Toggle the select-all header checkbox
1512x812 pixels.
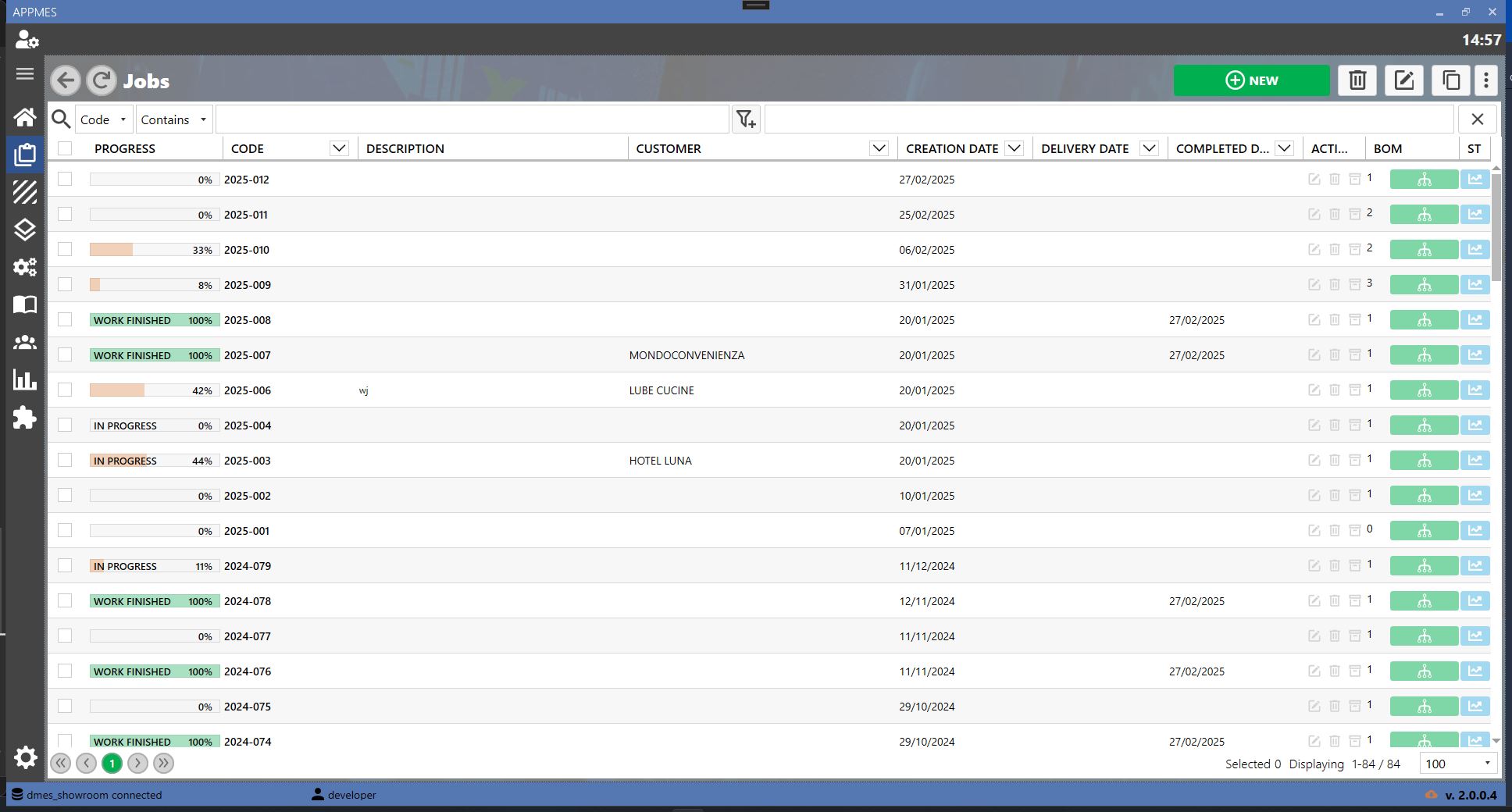pyautogui.click(x=65, y=148)
